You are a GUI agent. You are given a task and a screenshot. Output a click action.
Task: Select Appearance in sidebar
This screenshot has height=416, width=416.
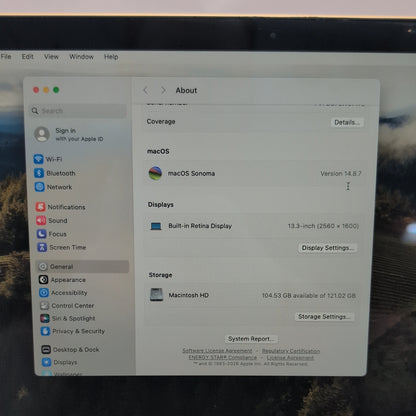(63, 280)
